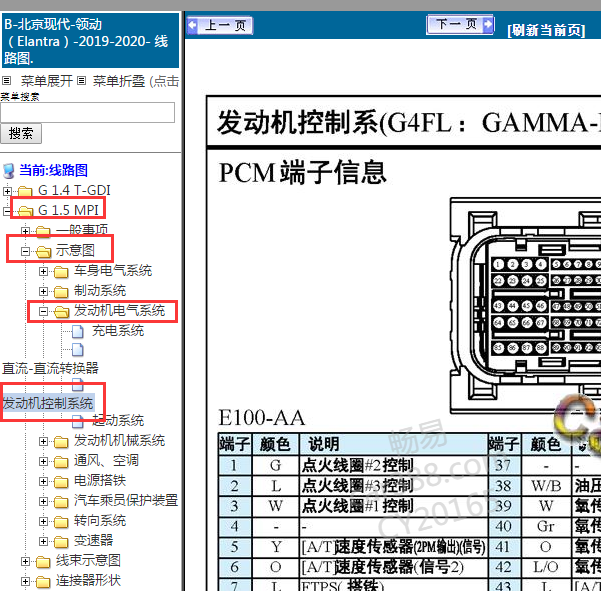Viewport: 601px width, 591px height.
Task: Go to next page with 下一页 button
Action: [x=460, y=25]
